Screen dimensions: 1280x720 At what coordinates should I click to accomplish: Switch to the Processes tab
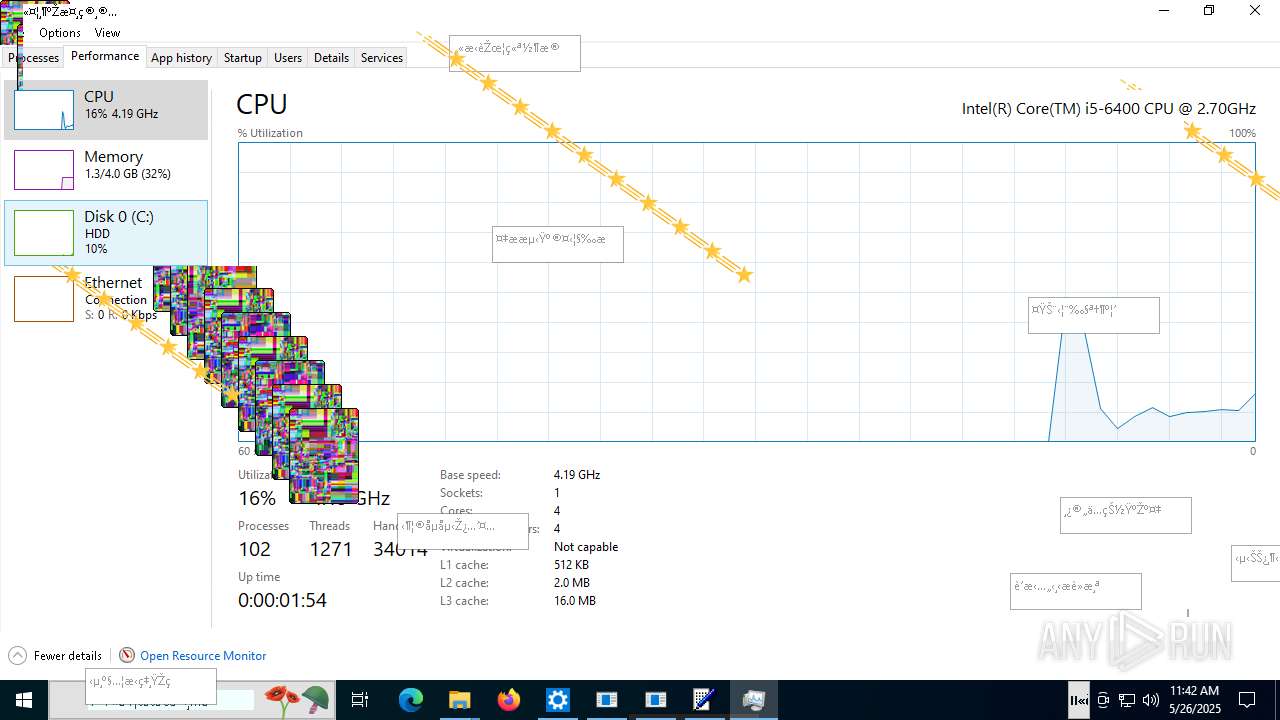34,58
